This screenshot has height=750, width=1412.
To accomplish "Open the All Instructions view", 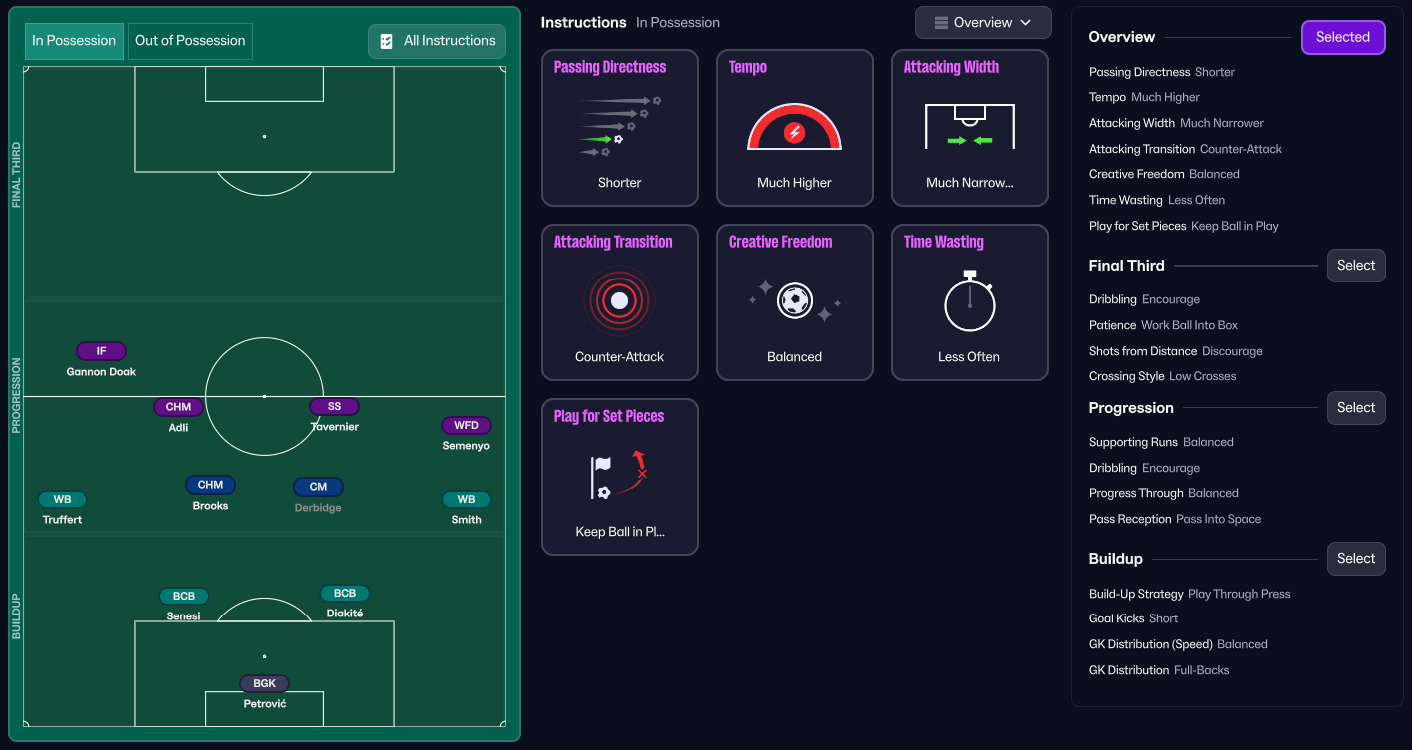I will point(449,41).
